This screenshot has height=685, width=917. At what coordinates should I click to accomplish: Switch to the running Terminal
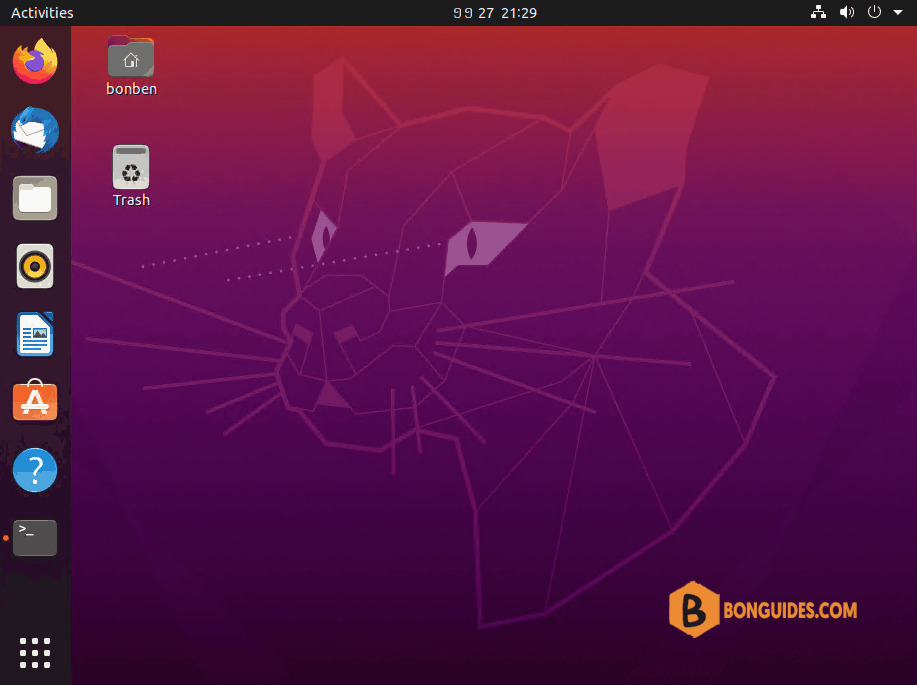click(35, 538)
